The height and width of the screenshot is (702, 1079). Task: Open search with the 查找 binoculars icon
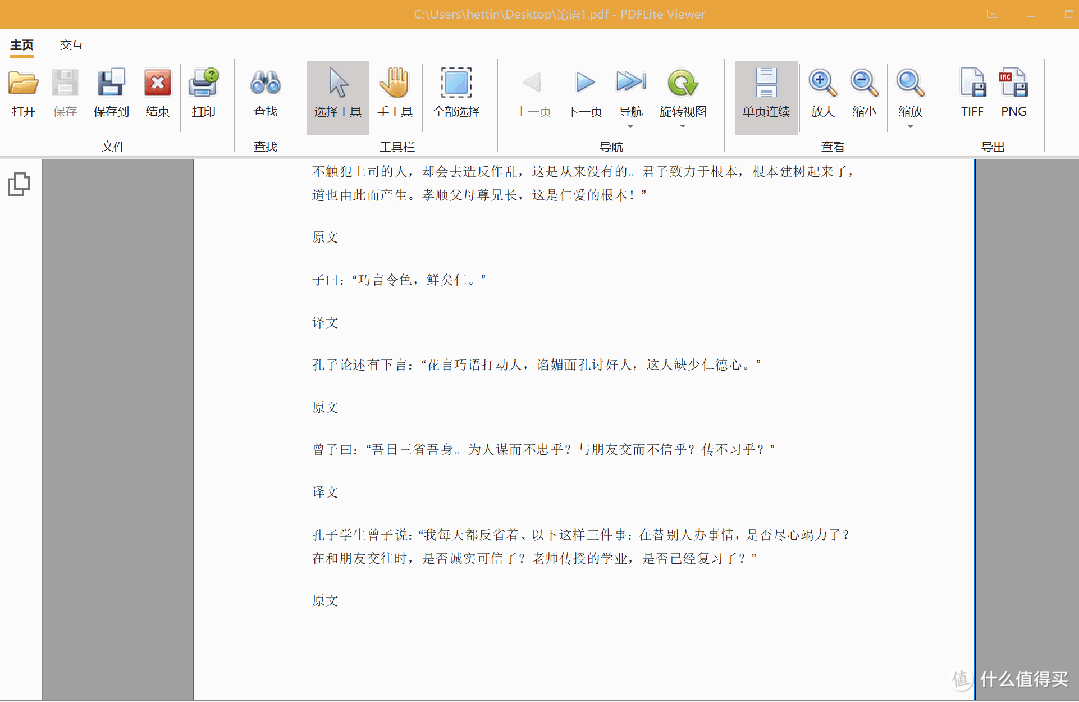coord(266,83)
